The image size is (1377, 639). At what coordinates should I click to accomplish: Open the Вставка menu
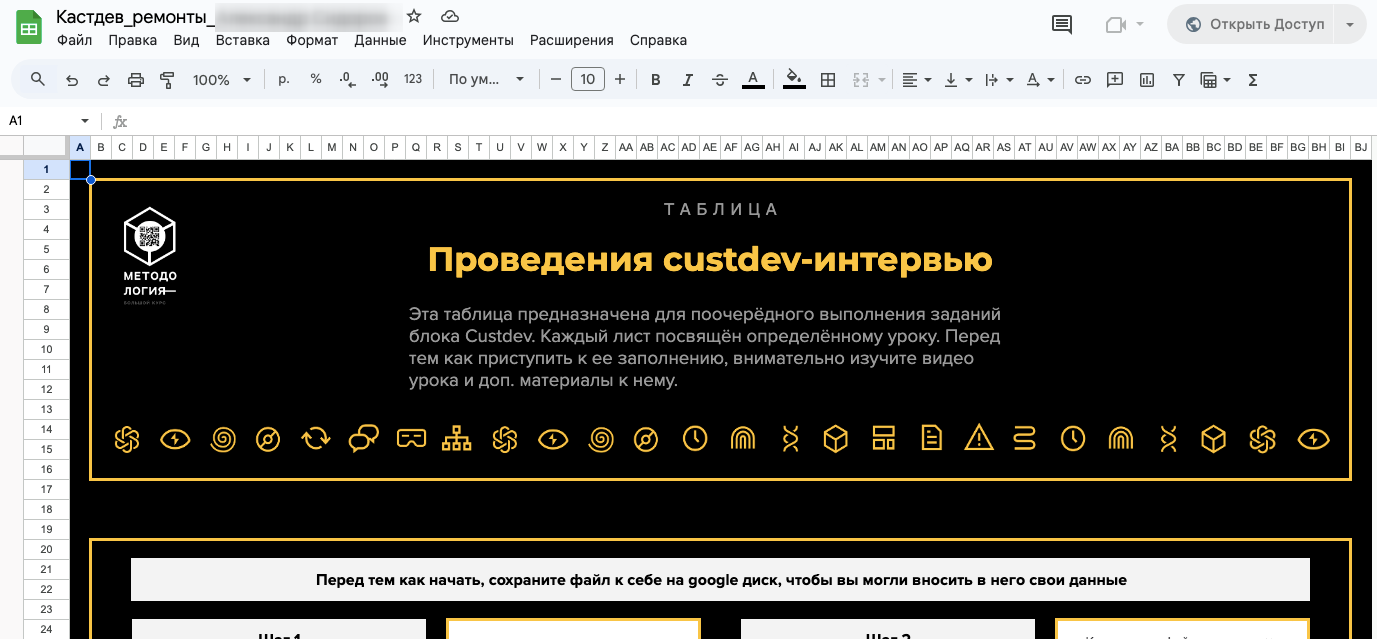coord(243,41)
